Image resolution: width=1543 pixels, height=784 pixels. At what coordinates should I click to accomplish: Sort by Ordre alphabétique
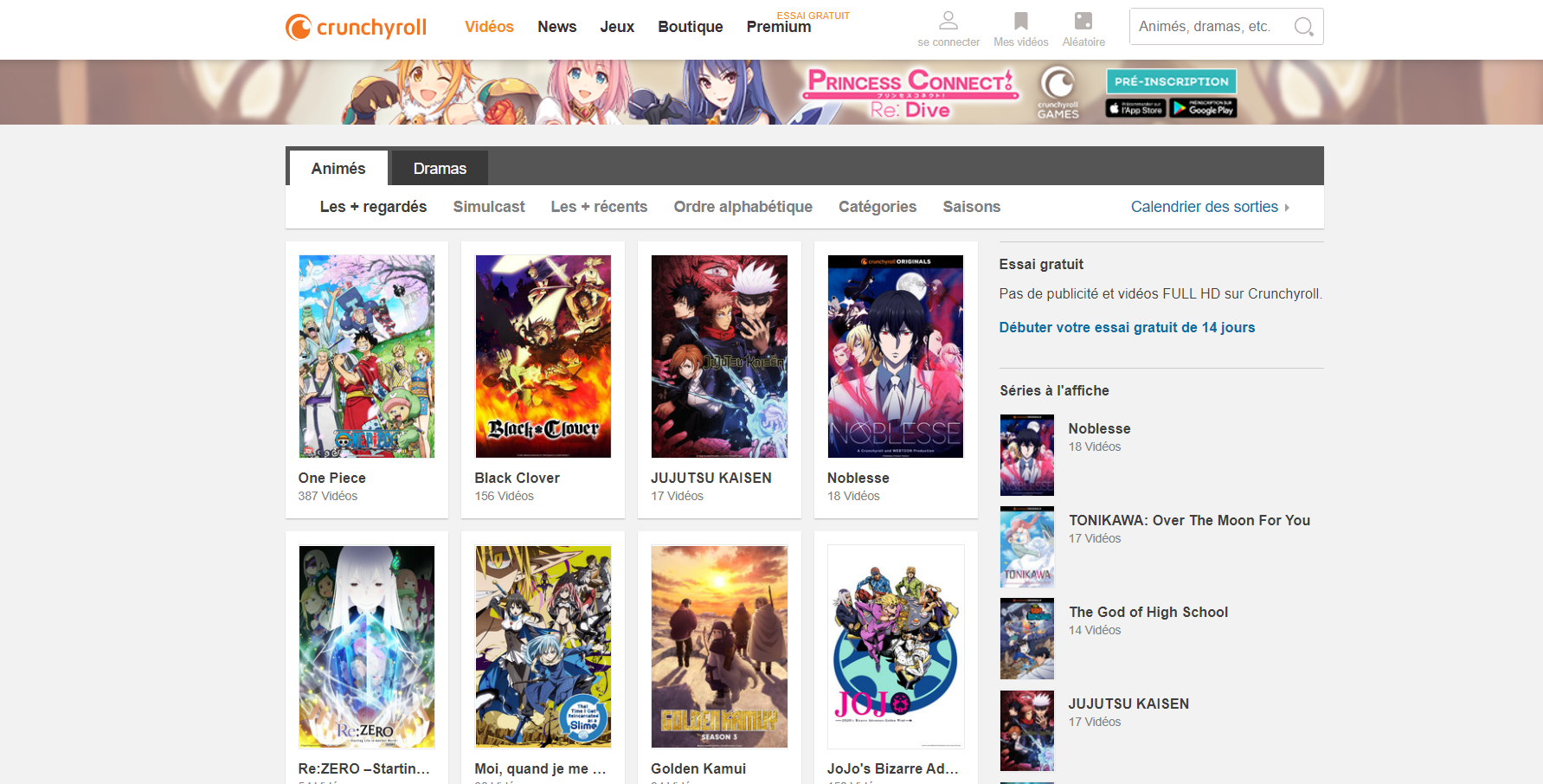pos(743,207)
